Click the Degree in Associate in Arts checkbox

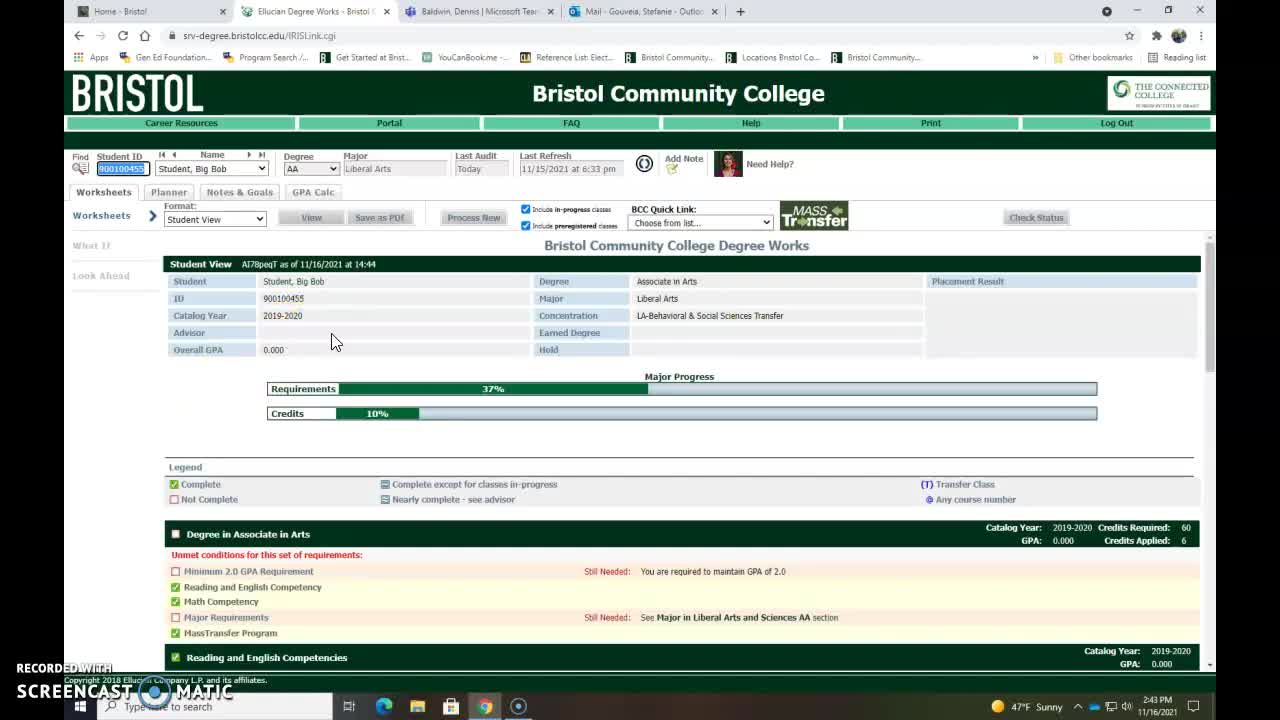pos(176,534)
